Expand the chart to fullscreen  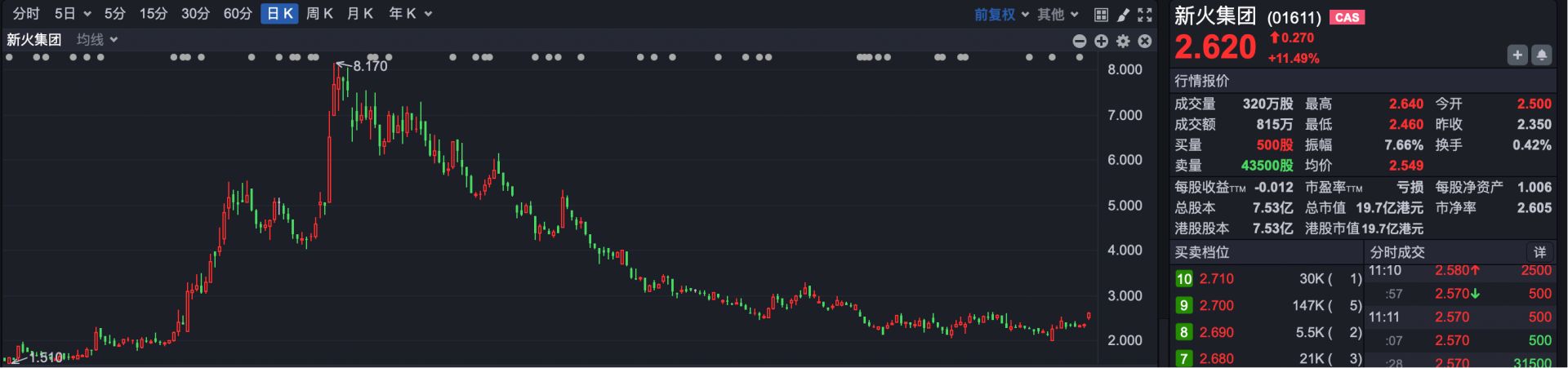[1145, 15]
